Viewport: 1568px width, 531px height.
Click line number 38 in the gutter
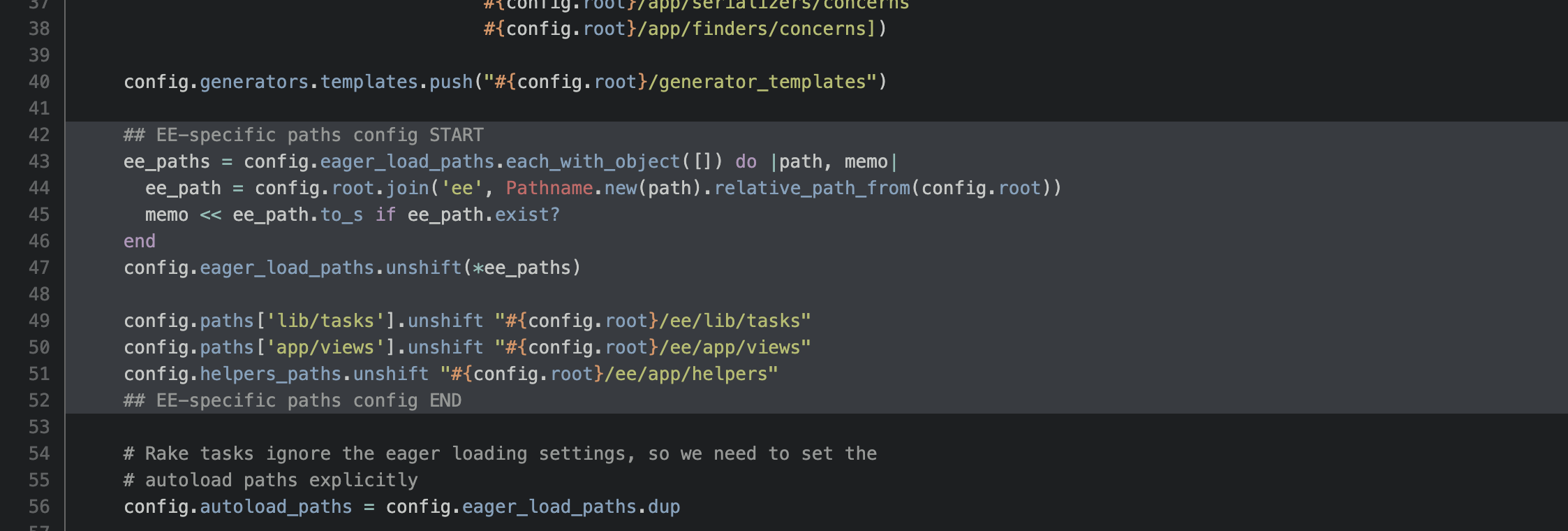[39, 29]
